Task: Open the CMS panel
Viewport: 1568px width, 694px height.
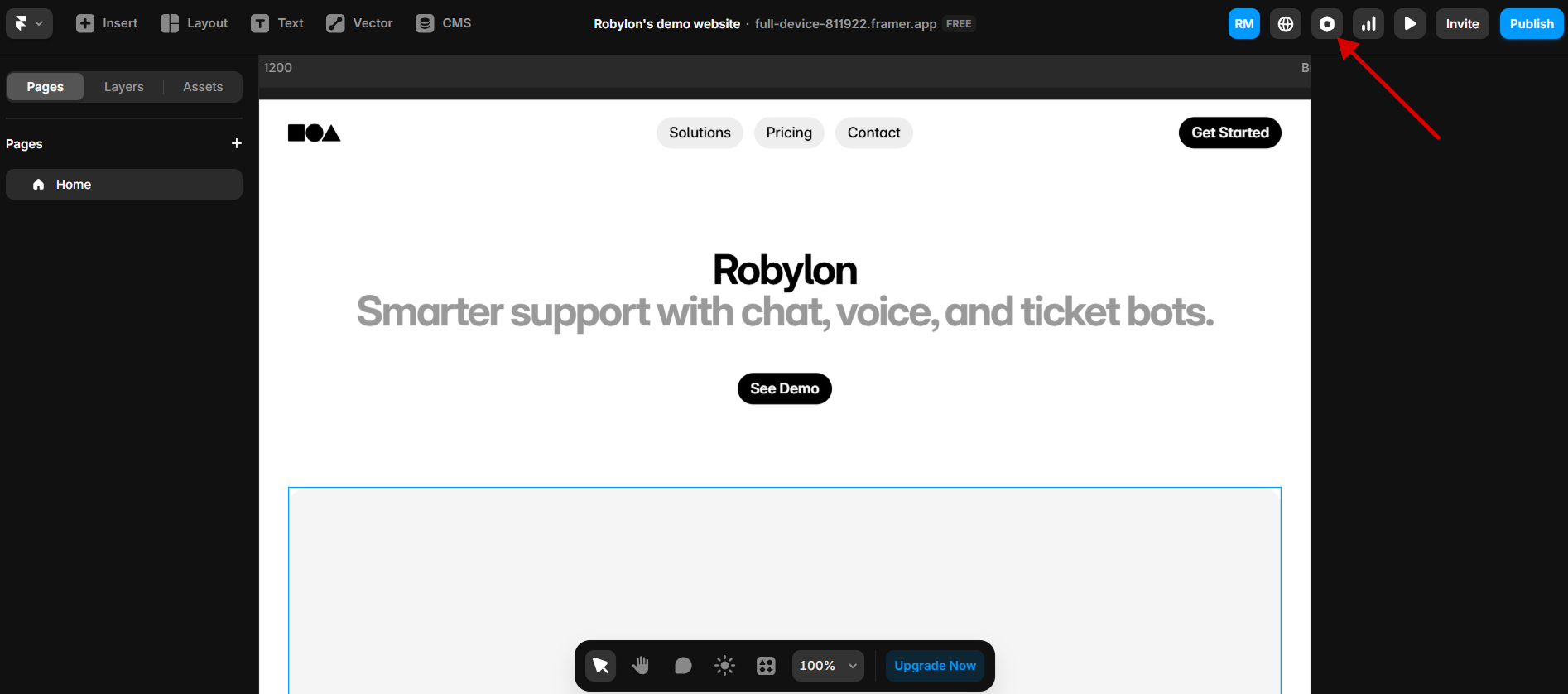Action: (444, 23)
